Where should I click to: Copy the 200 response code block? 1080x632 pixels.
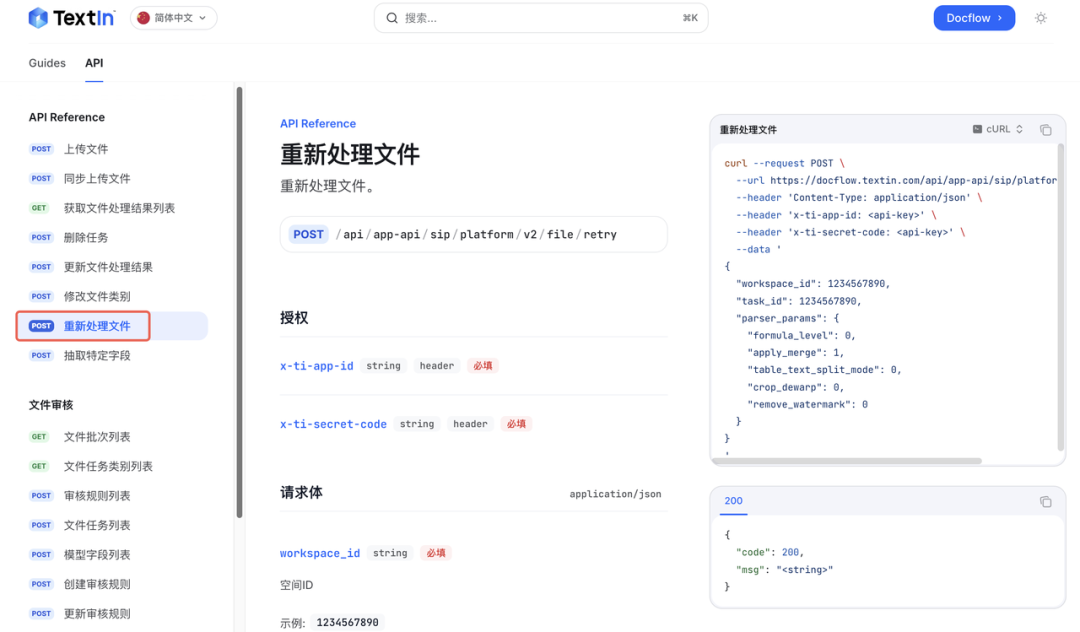(x=1045, y=502)
